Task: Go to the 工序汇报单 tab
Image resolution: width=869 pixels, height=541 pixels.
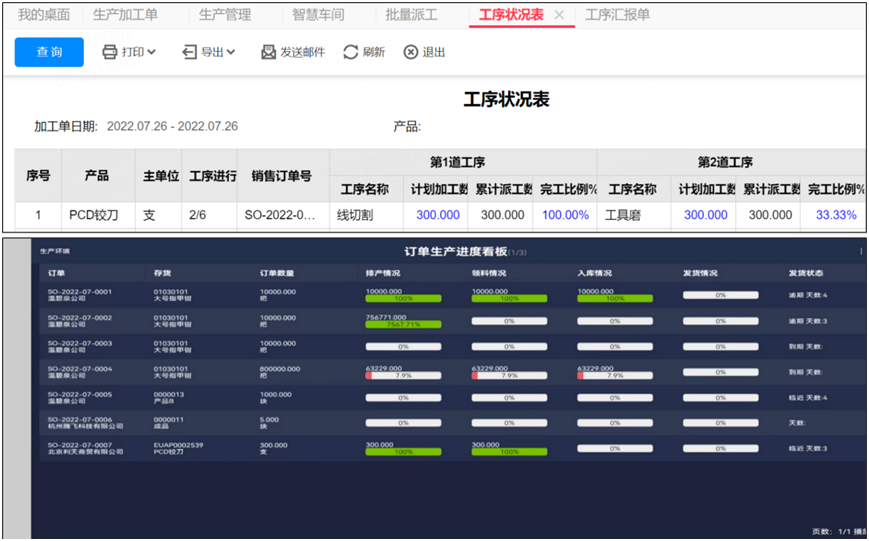Action: click(x=617, y=15)
